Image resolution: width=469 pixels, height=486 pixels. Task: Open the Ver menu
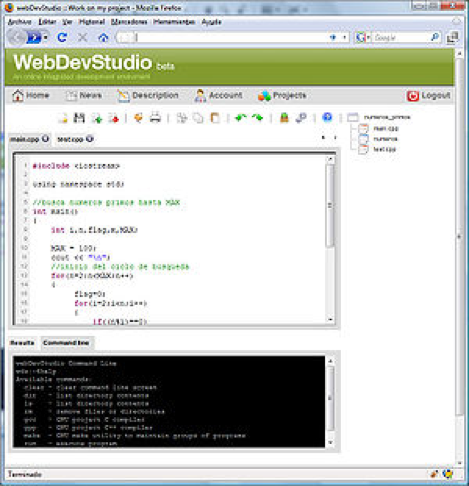click(x=67, y=22)
